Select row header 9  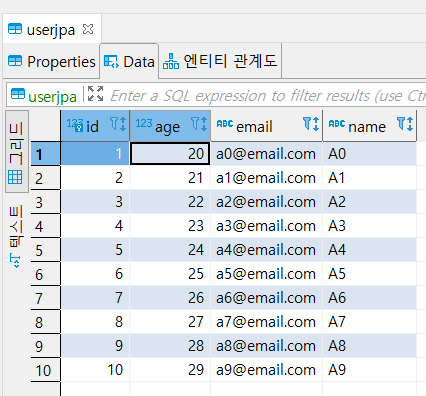46,346
